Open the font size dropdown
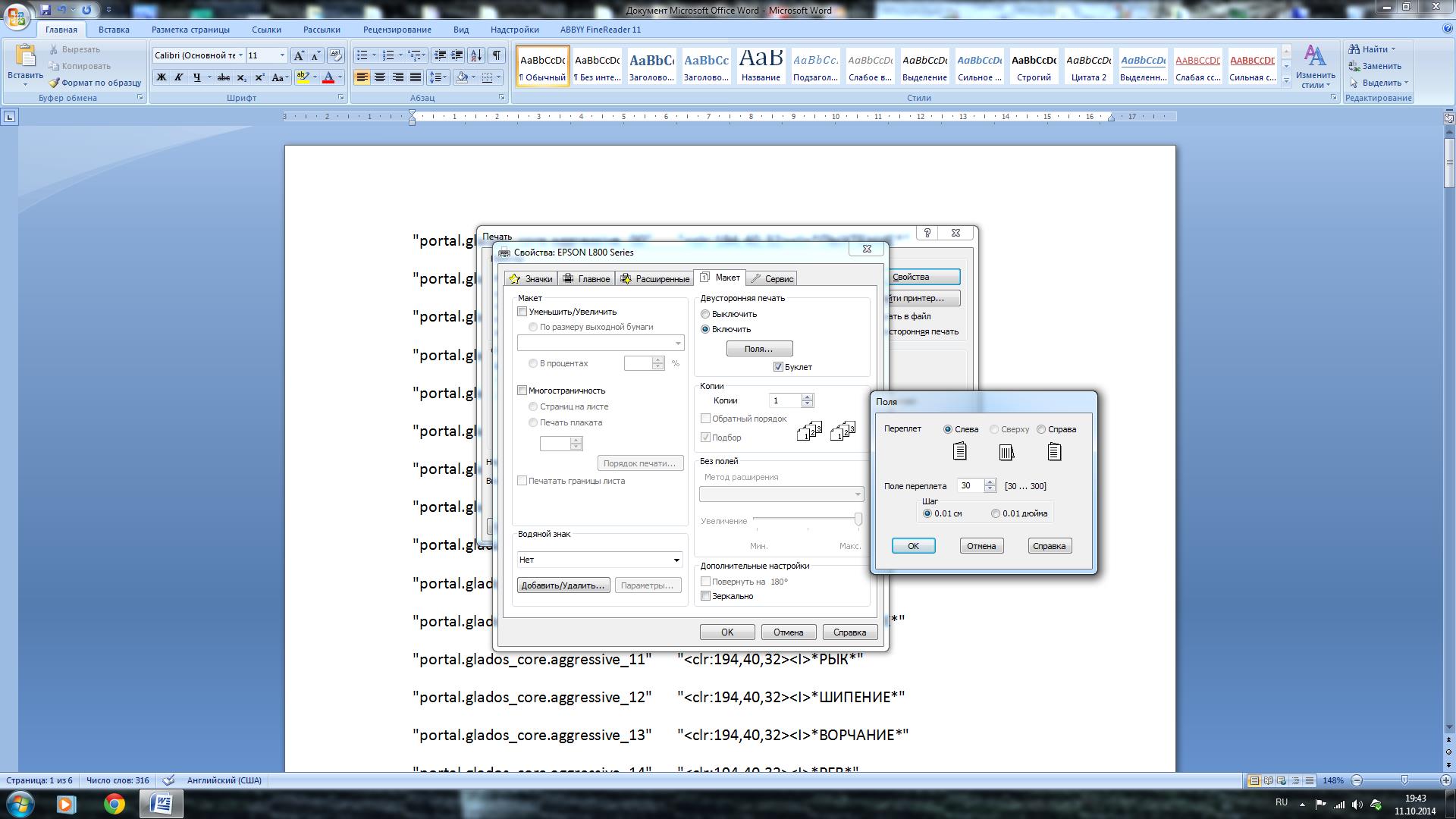Viewport: 1456px width, 819px height. click(282, 55)
